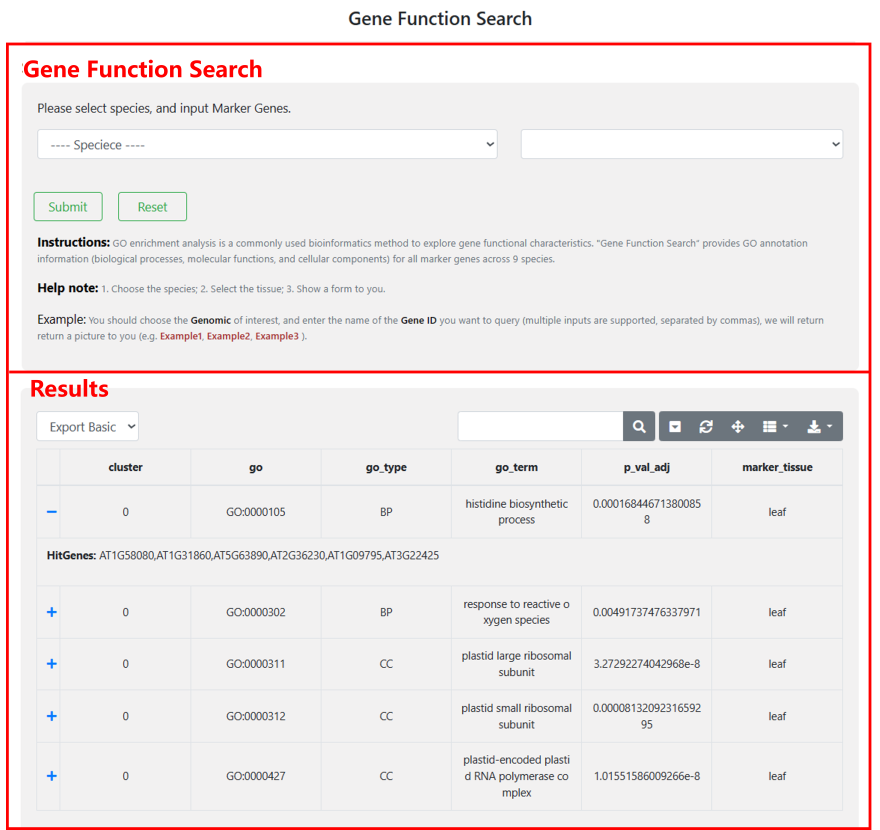Click the refresh table icon

click(x=706, y=427)
